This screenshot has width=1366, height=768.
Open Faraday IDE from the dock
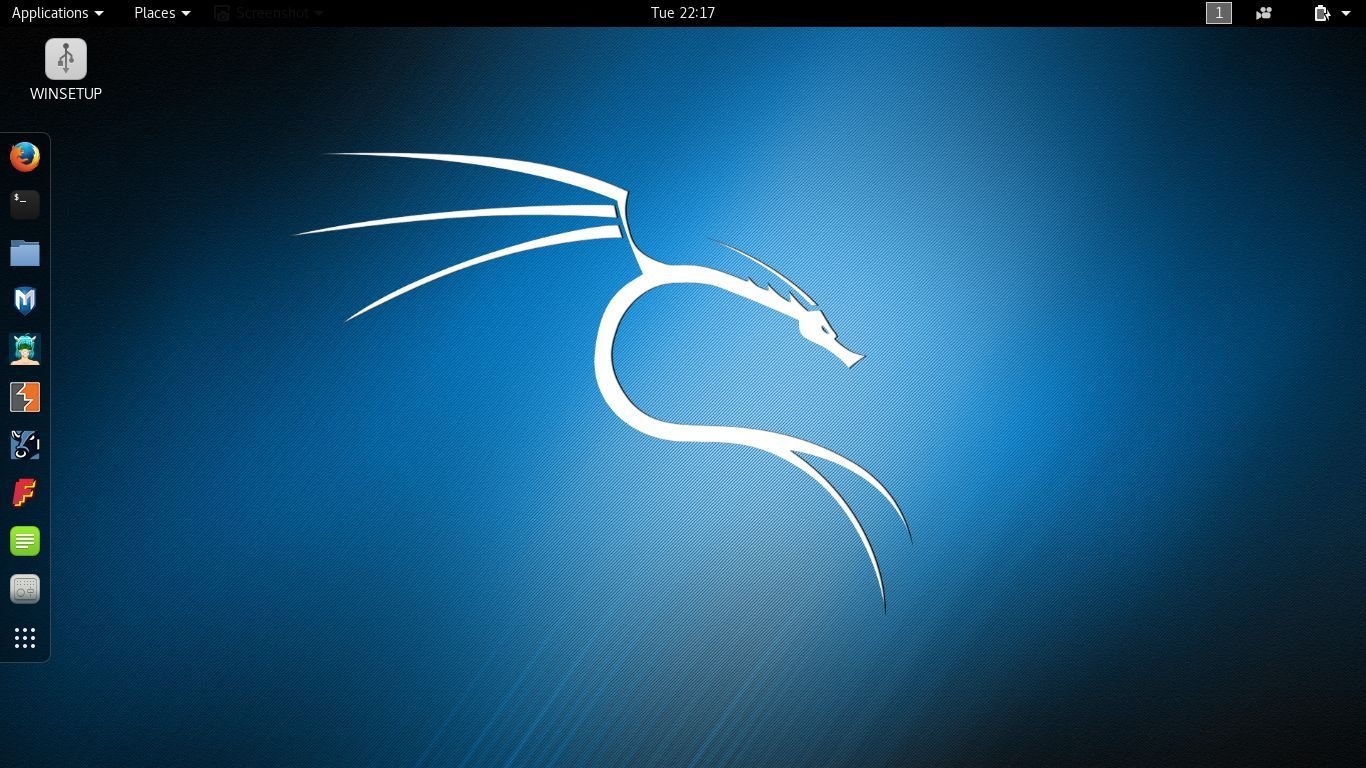24,492
